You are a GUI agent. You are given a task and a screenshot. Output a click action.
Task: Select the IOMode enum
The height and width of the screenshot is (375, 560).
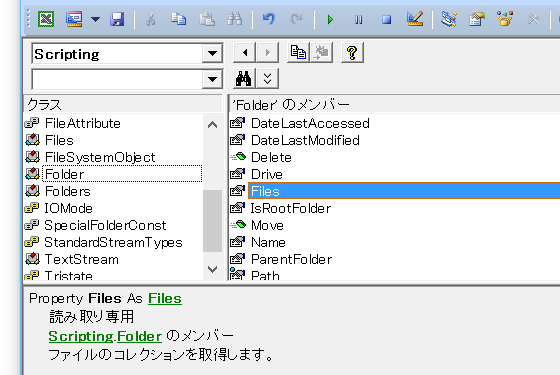point(68,208)
